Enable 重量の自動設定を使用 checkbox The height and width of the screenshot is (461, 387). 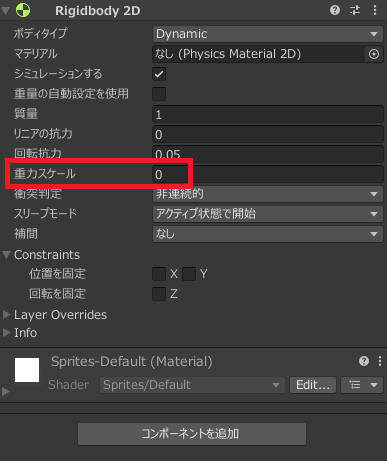pyautogui.click(x=159, y=94)
